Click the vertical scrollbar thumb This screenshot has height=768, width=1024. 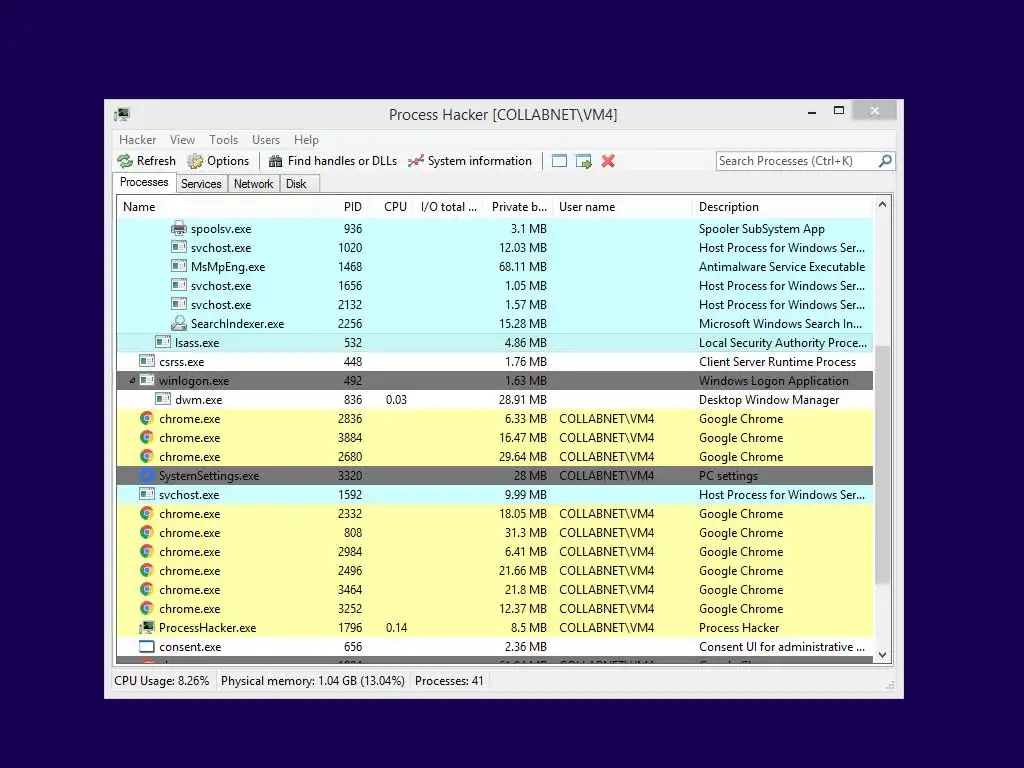pos(882,464)
